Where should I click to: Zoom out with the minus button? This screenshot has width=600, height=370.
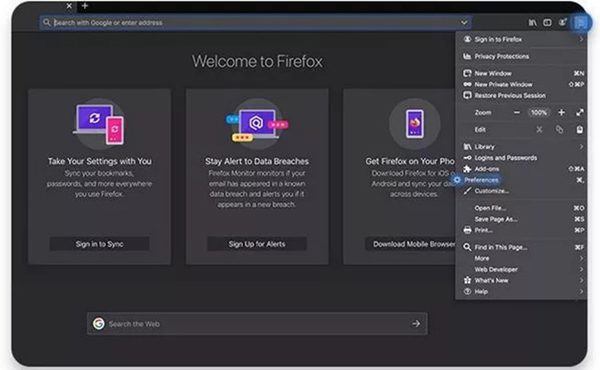coord(517,112)
